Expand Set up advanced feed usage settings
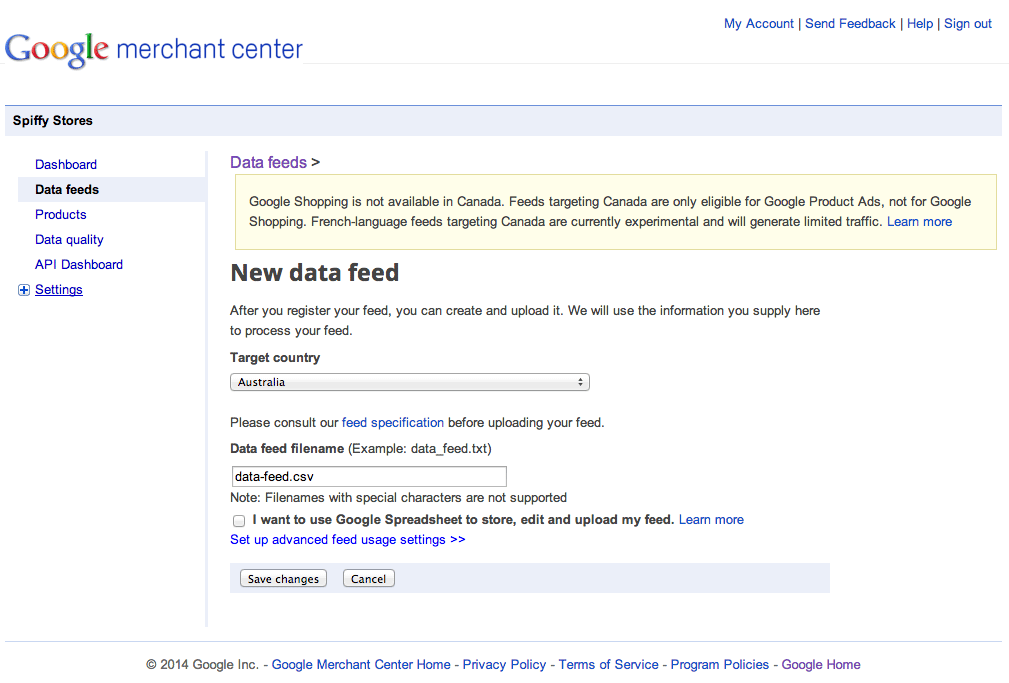Screen dimensions: 1009x683 point(347,540)
